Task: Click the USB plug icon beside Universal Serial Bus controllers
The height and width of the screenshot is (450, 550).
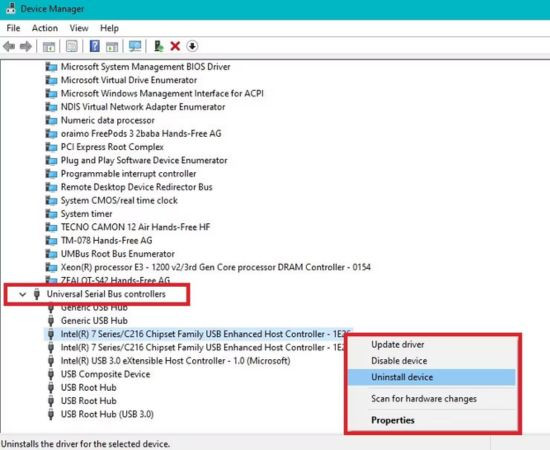Action: pos(36,294)
